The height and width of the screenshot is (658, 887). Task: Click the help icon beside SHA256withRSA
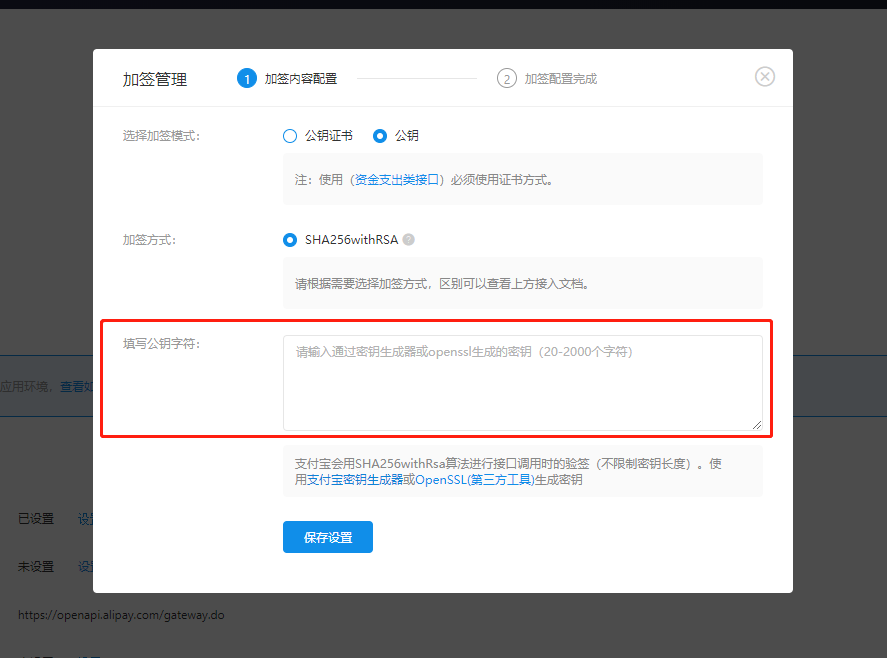point(409,240)
